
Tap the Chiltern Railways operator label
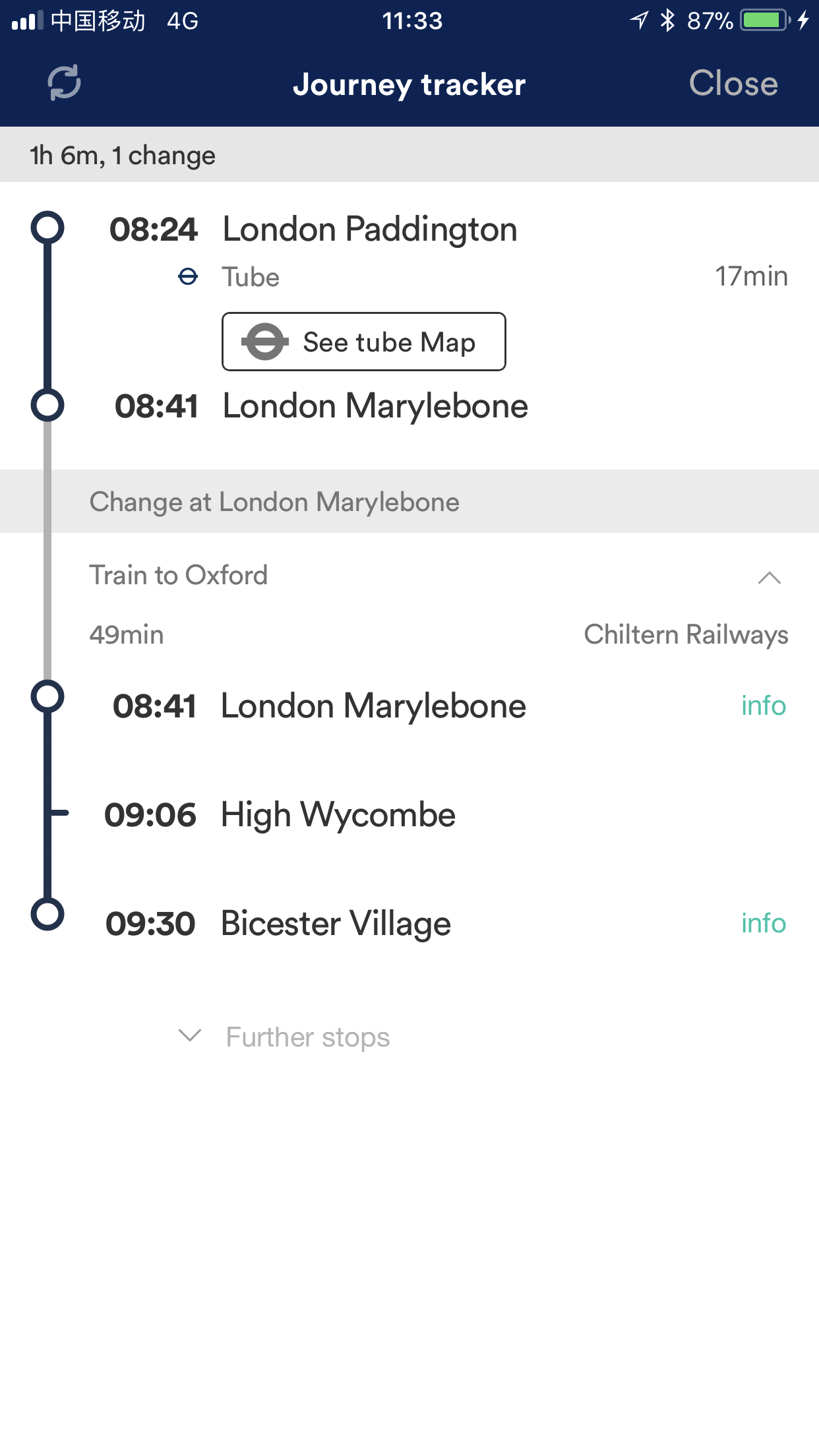coord(686,634)
